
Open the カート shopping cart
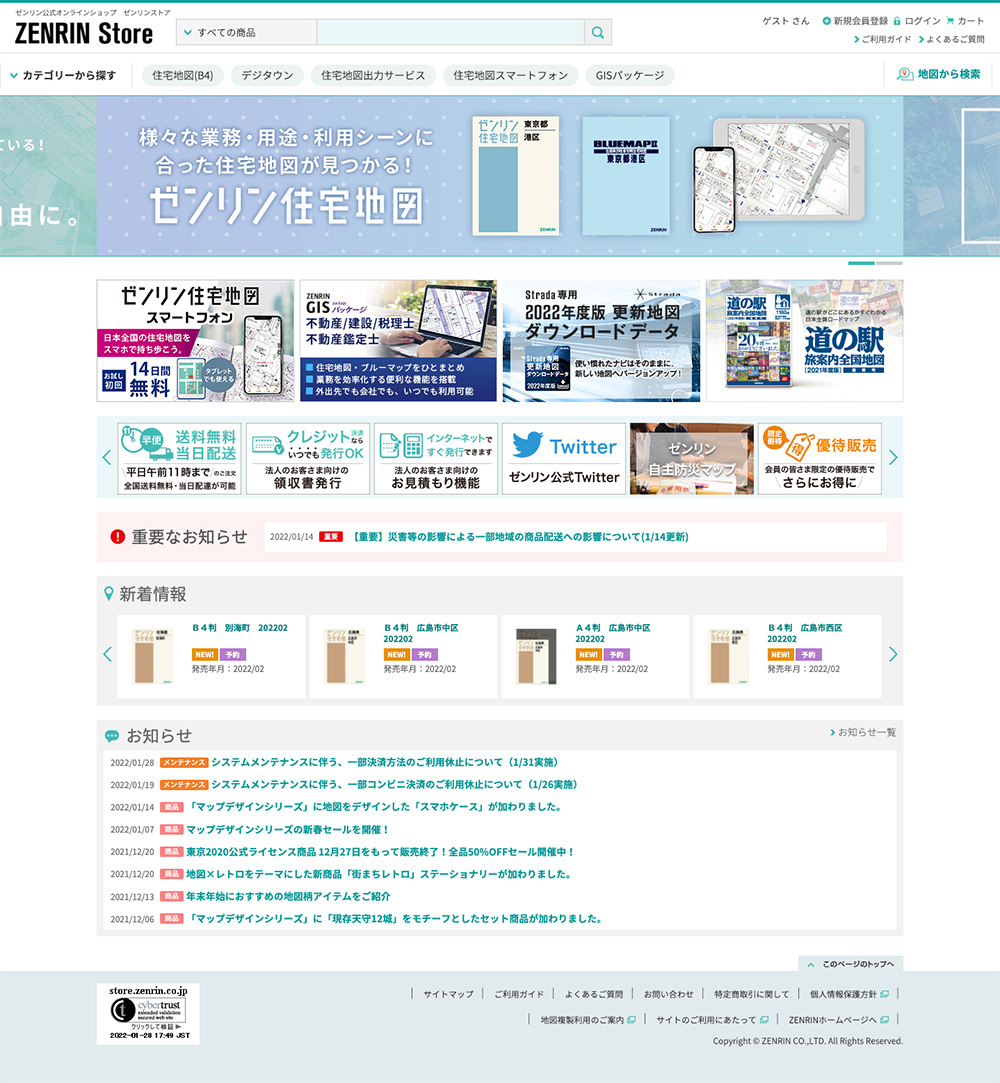click(965, 21)
